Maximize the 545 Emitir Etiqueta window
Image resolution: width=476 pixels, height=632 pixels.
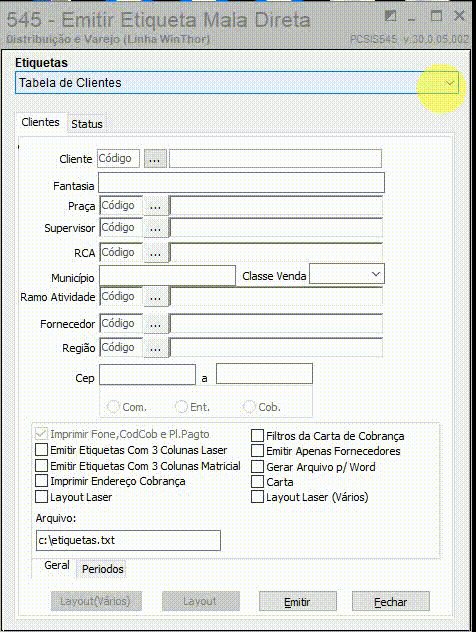click(436, 16)
